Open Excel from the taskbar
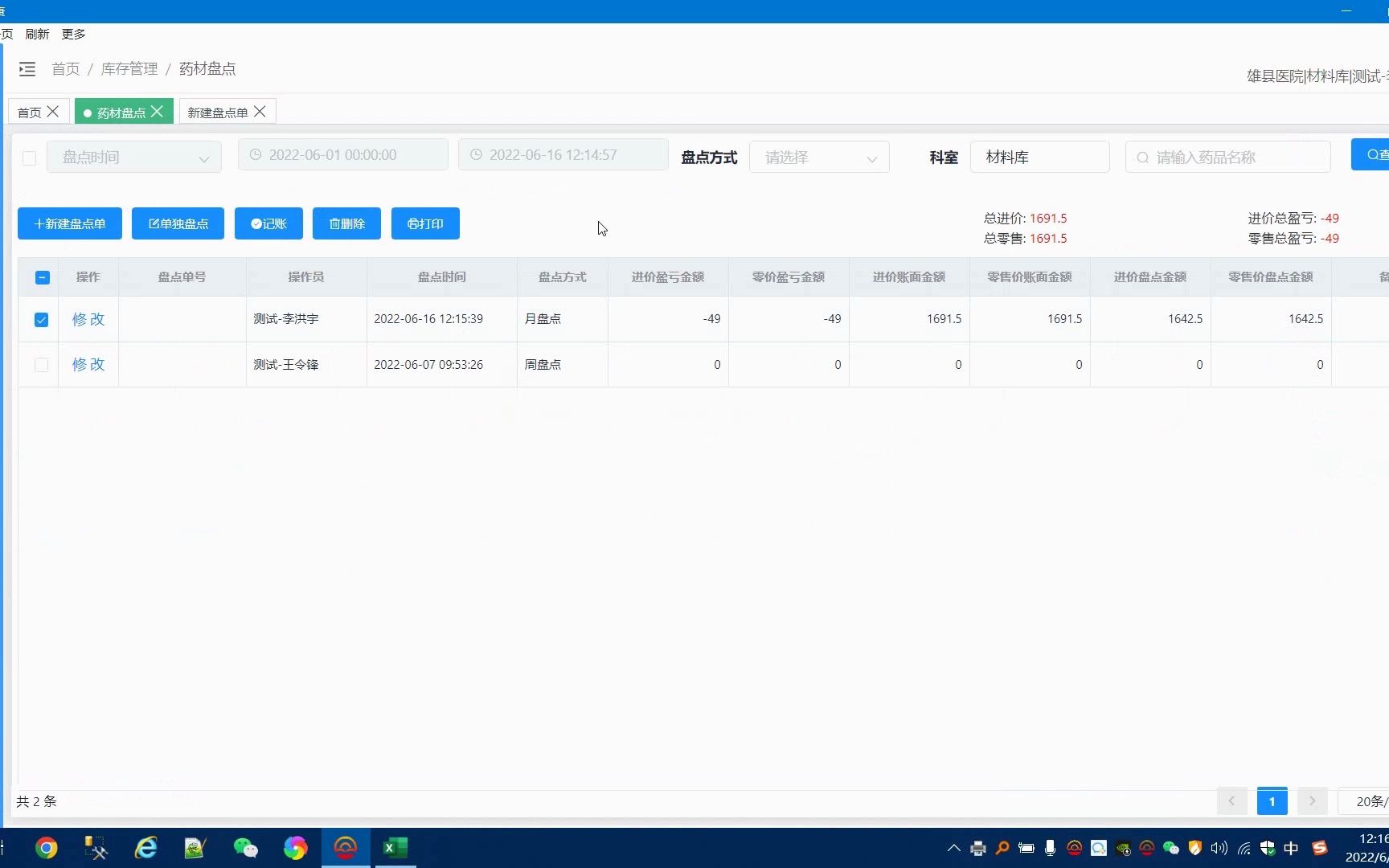The width and height of the screenshot is (1389, 868). (x=395, y=848)
